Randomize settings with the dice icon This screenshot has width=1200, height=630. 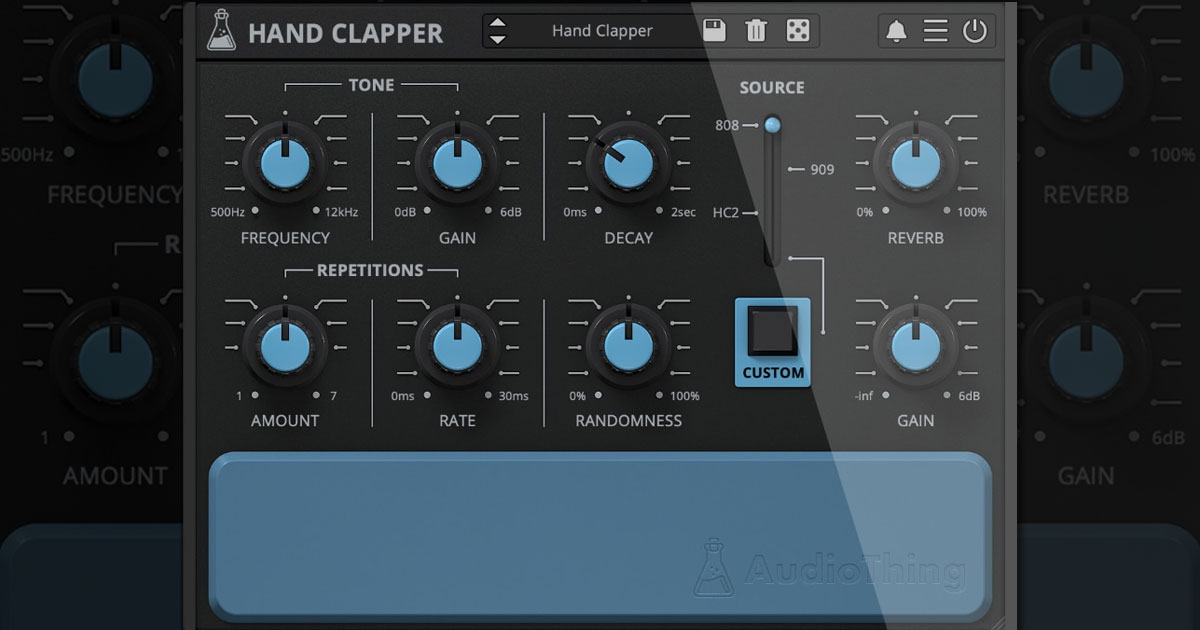(796, 31)
